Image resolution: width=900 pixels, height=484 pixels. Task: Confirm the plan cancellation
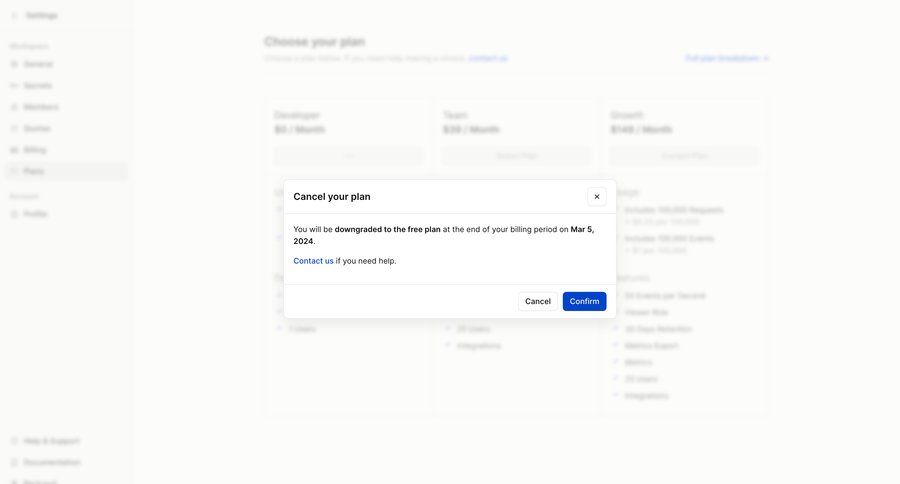click(584, 301)
